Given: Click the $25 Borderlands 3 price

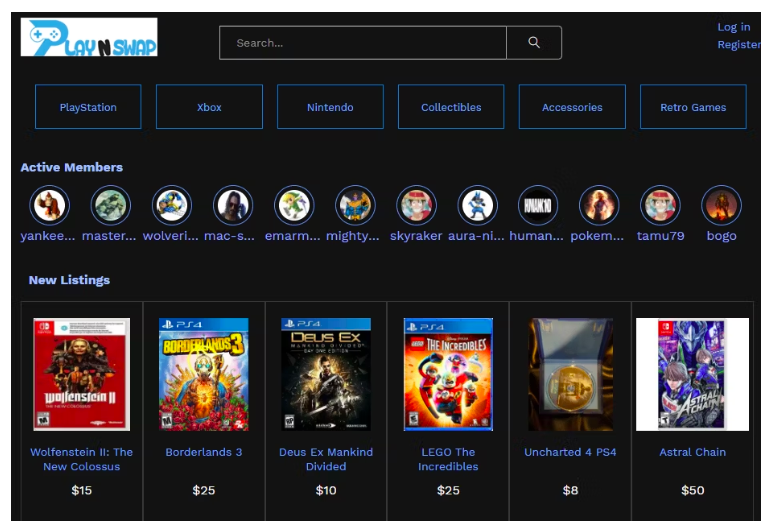Looking at the screenshot, I should 204,490.
